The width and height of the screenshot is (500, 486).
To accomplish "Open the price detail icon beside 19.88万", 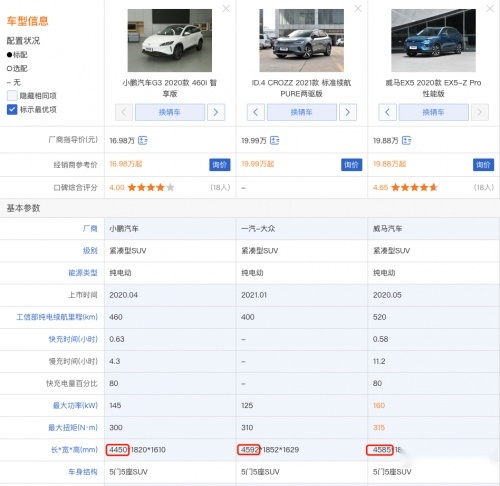I will click(x=406, y=140).
